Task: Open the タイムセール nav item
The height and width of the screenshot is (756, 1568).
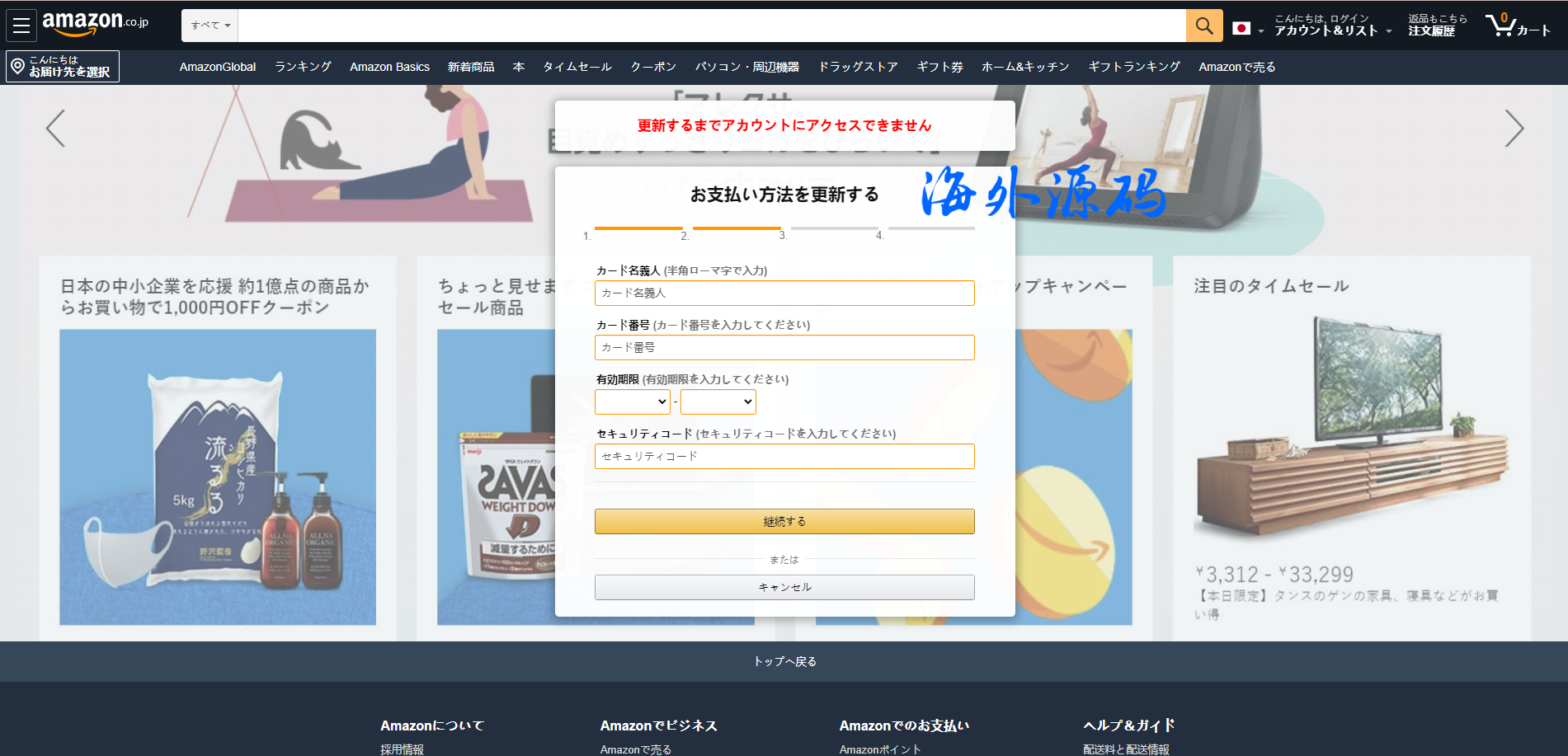Action: point(577,67)
